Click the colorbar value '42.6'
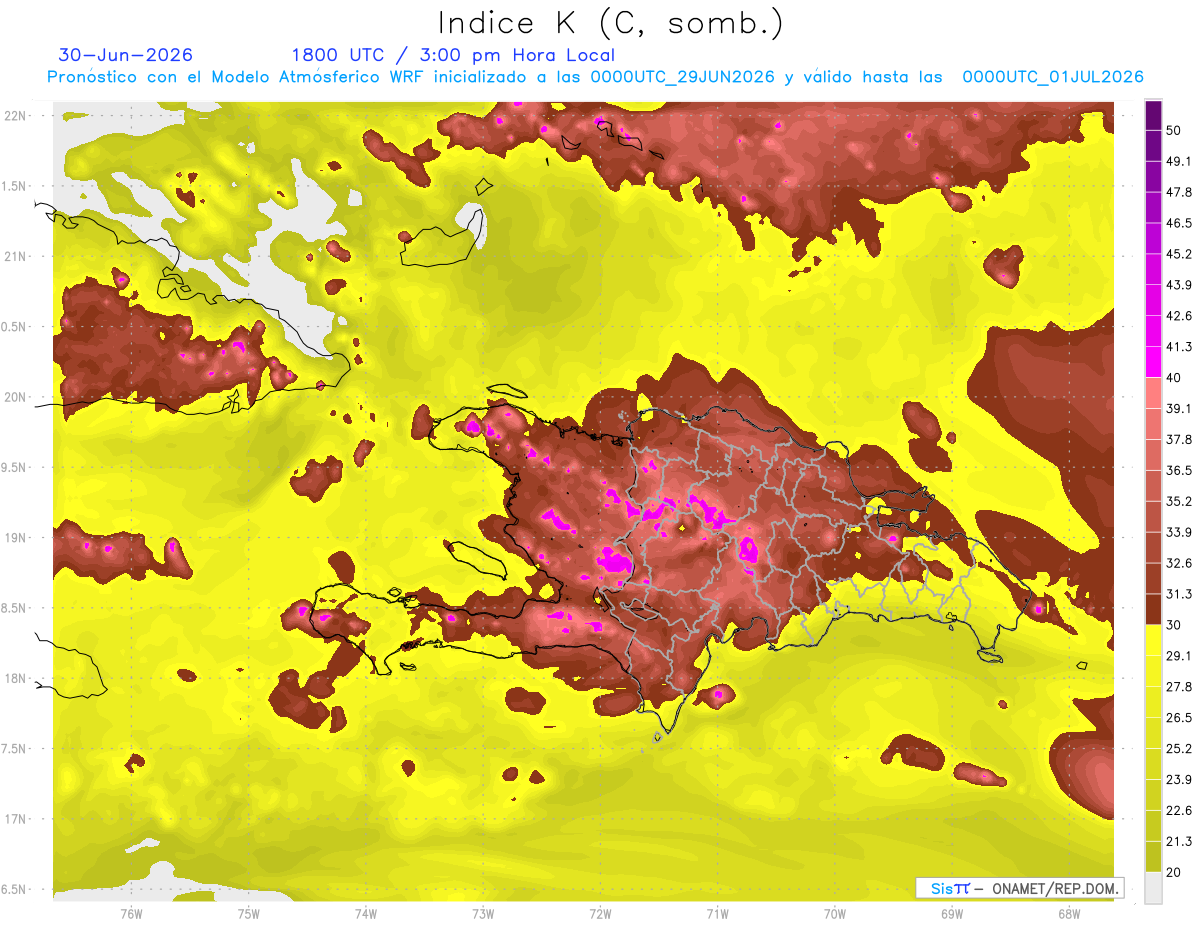Viewport: 1200px width, 927px height. 1178,316
